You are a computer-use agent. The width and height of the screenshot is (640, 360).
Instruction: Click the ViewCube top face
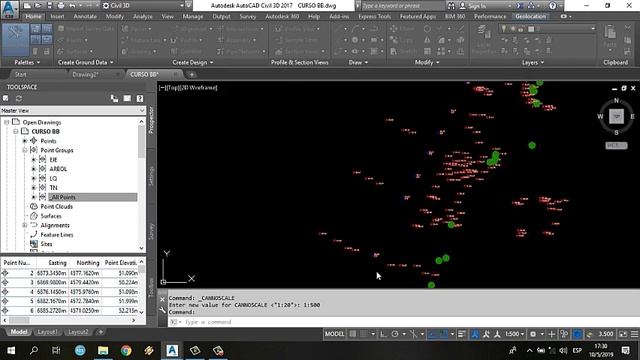point(616,116)
